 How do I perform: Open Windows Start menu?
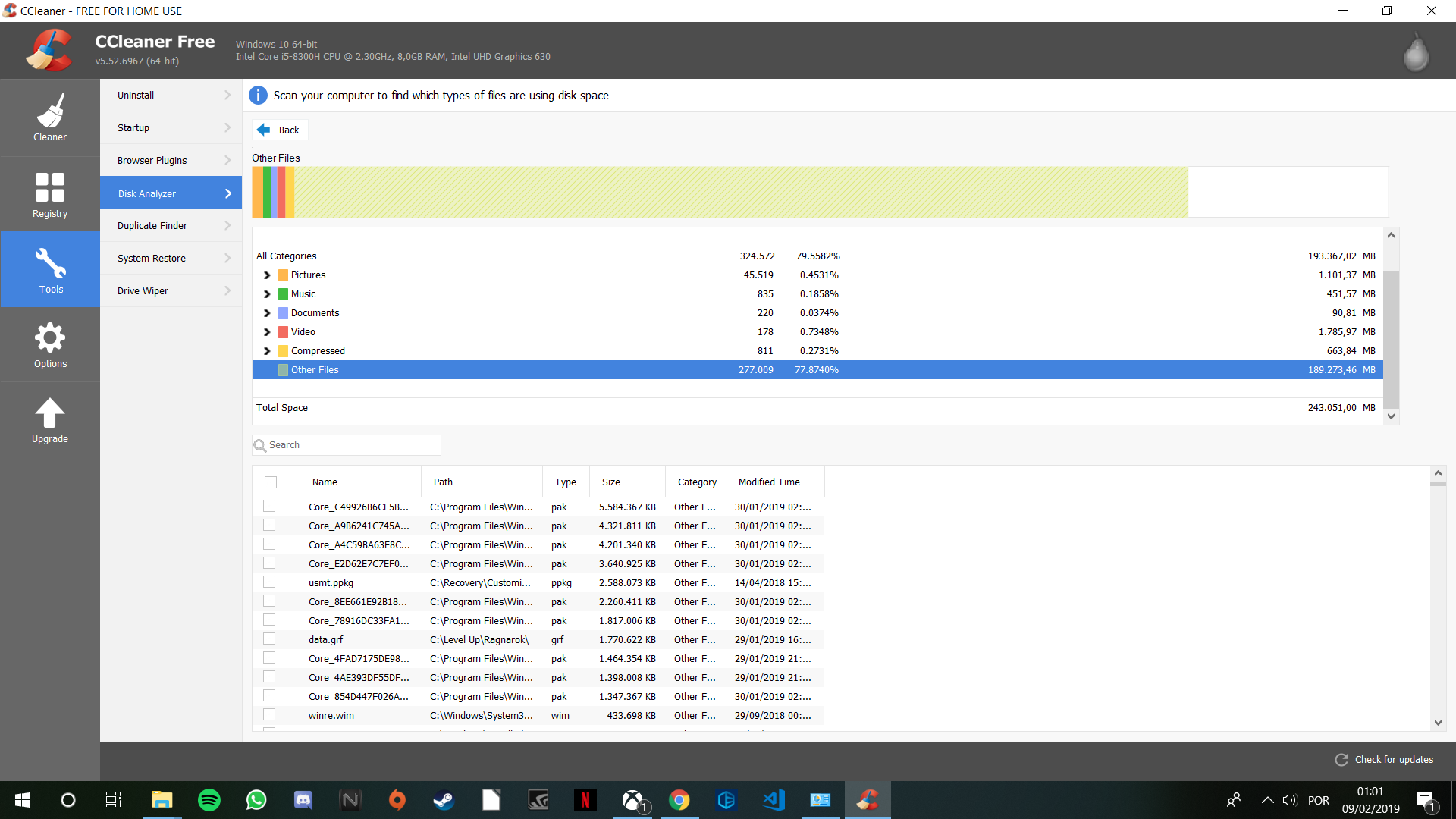point(23,800)
